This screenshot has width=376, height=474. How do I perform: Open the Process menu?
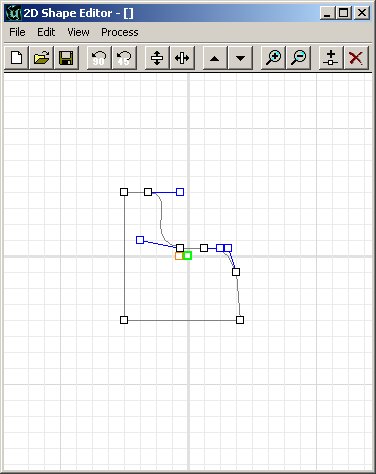tap(120, 32)
